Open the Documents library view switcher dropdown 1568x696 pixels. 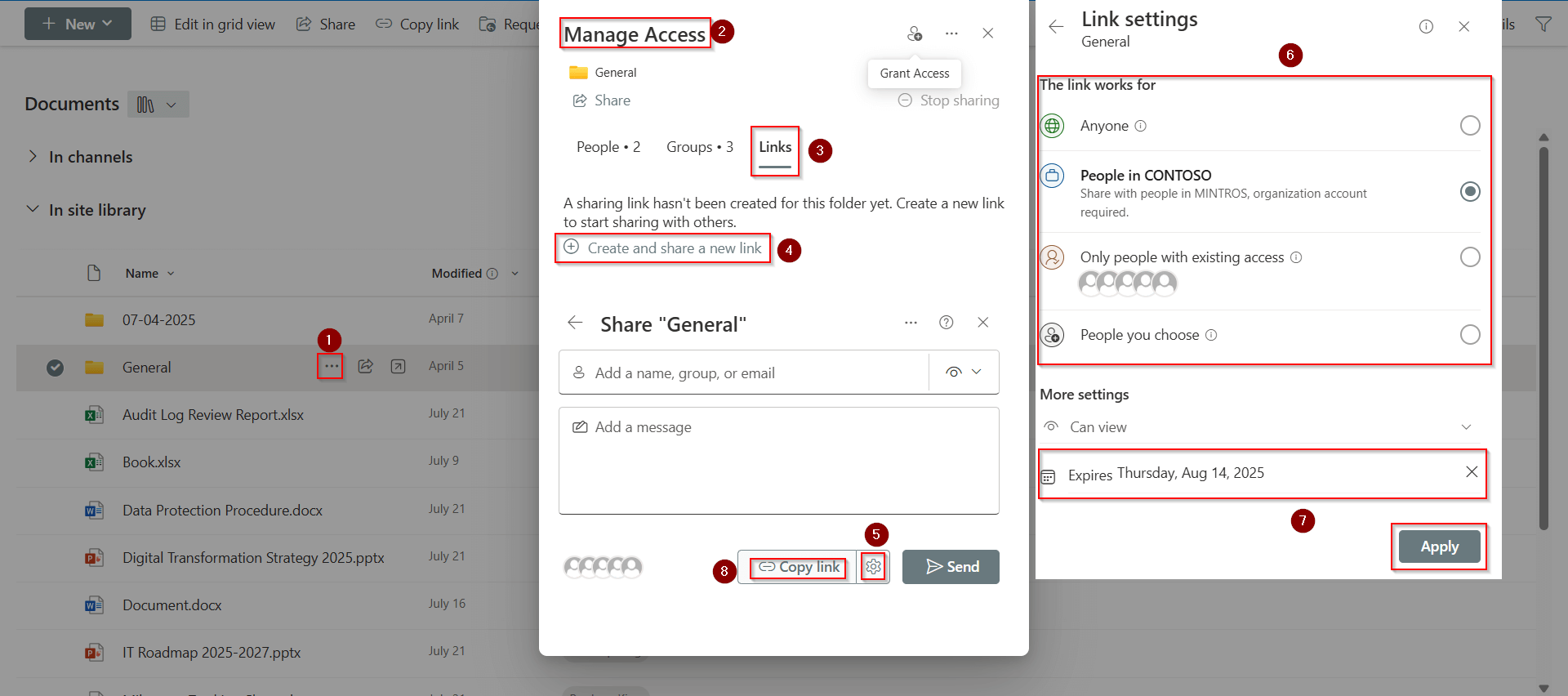pyautogui.click(x=158, y=105)
